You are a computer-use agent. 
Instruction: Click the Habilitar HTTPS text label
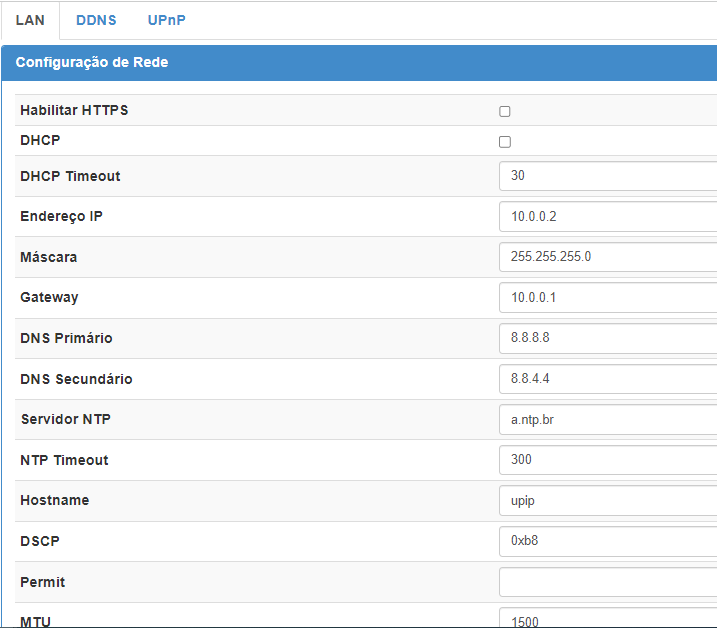[x=74, y=110]
